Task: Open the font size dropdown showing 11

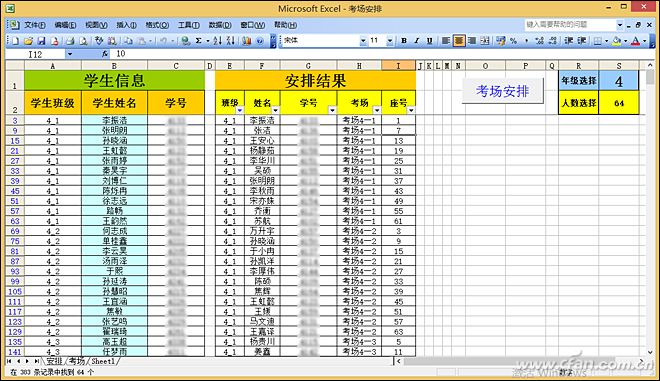Action: pos(390,41)
